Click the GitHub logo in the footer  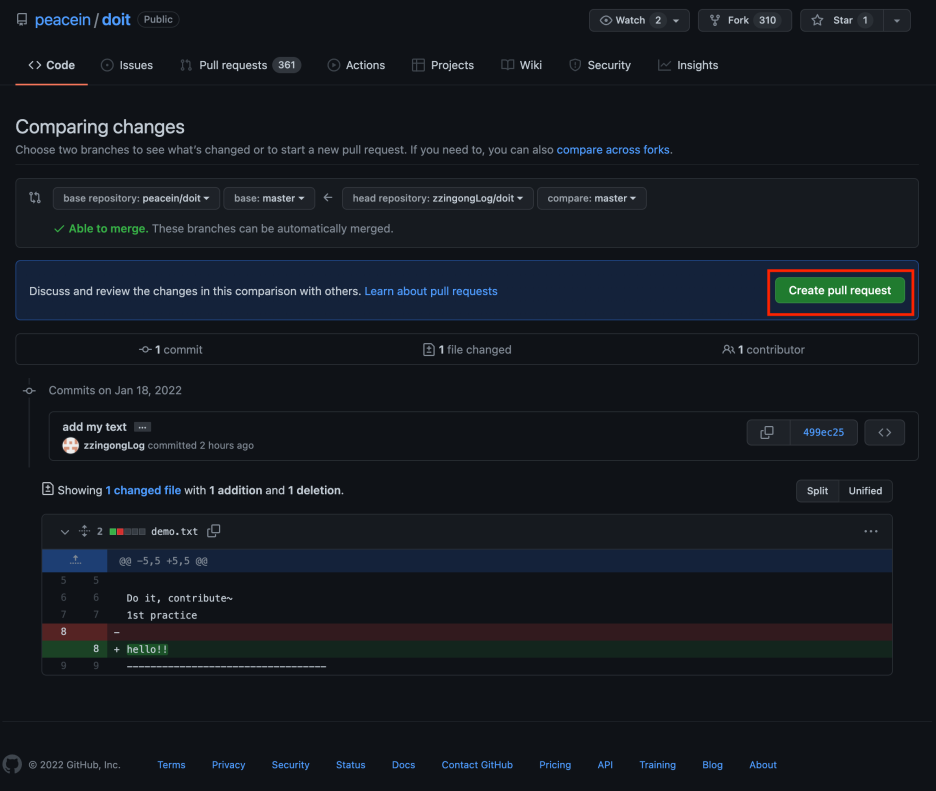[x=13, y=764]
